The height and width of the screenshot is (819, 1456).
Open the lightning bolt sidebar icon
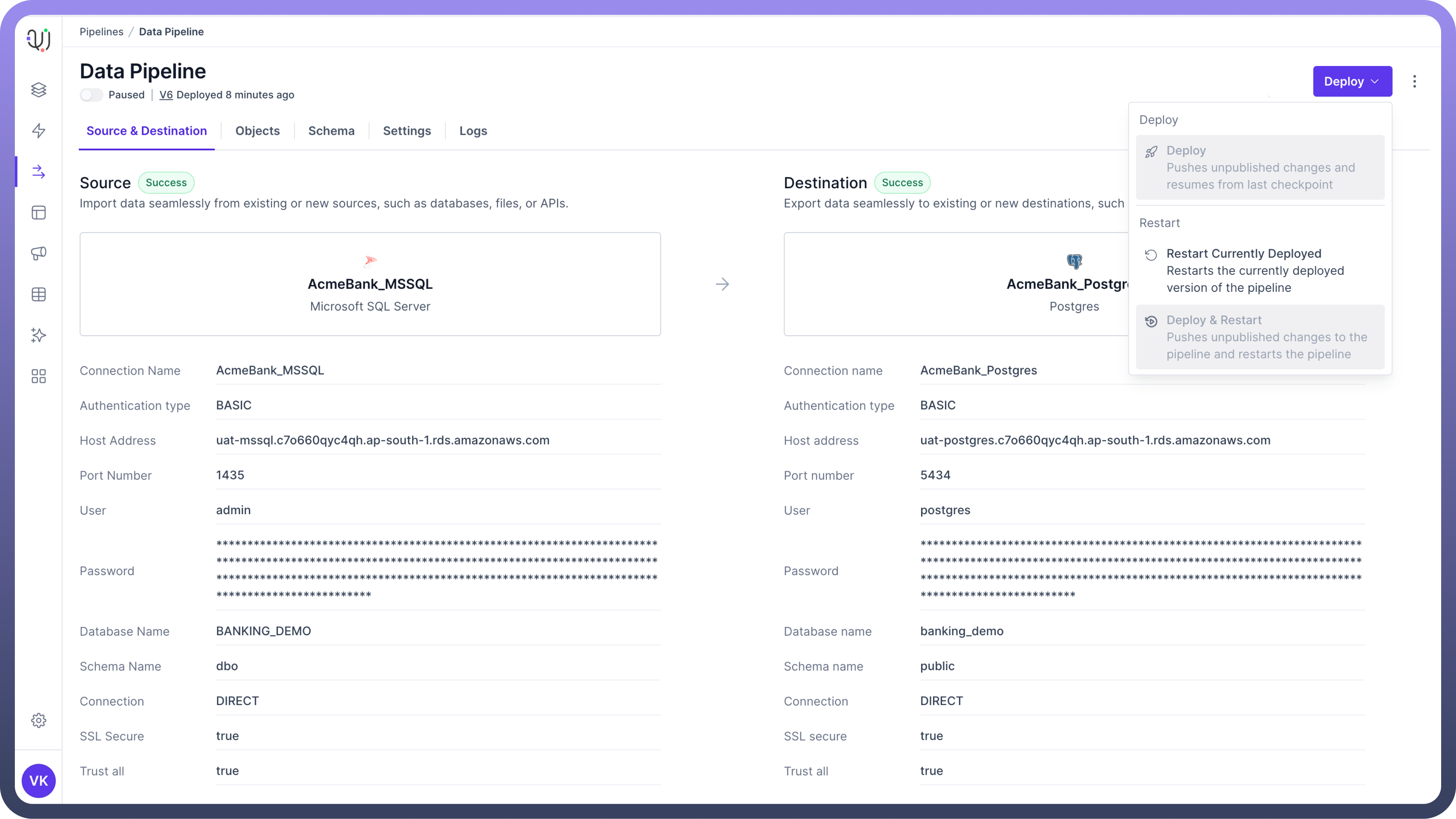38,130
